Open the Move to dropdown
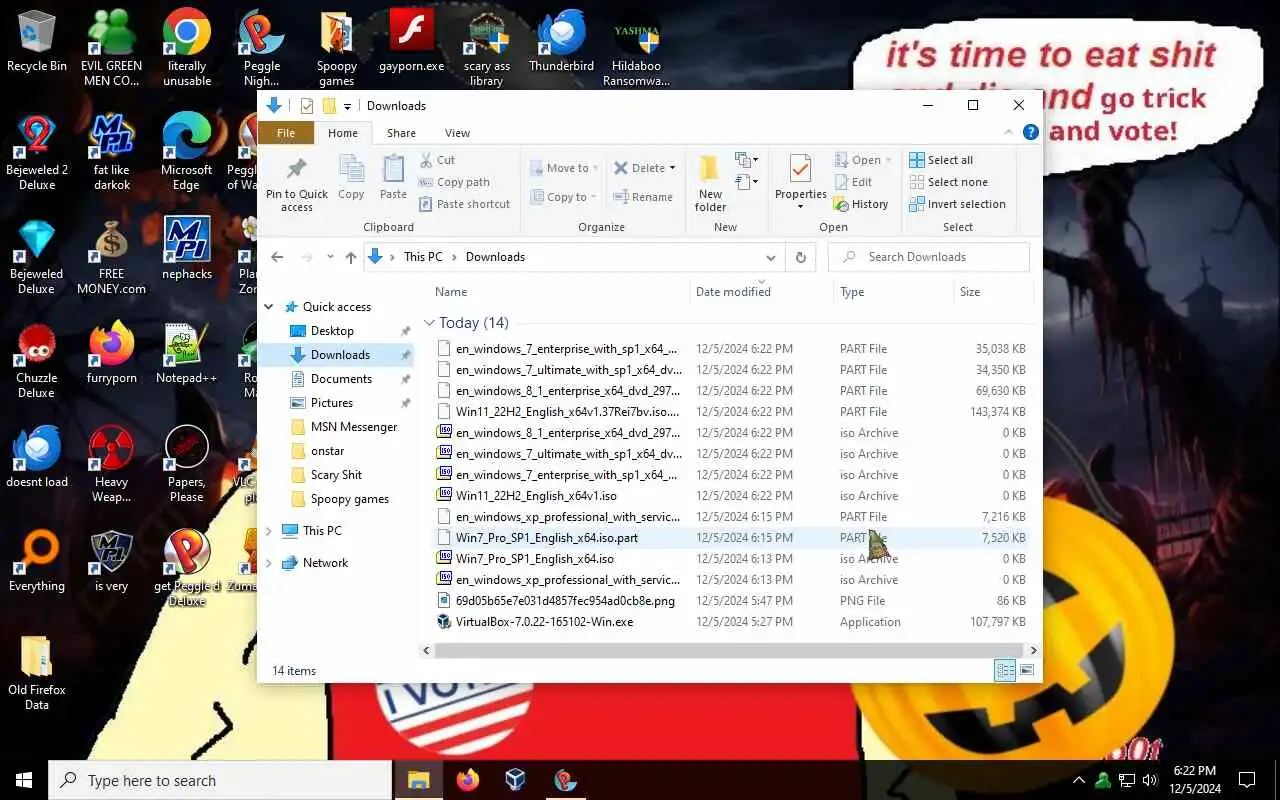 565,168
